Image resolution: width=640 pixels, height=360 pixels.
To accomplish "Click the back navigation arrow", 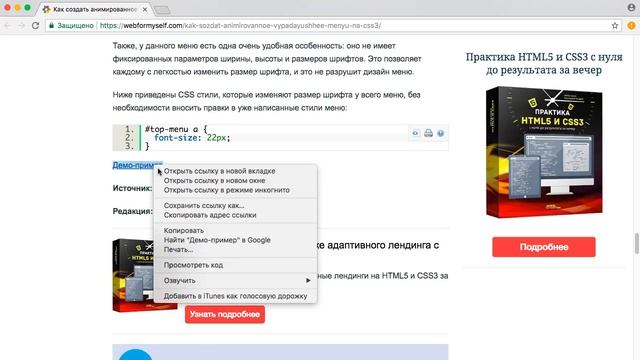I will 7,25.
